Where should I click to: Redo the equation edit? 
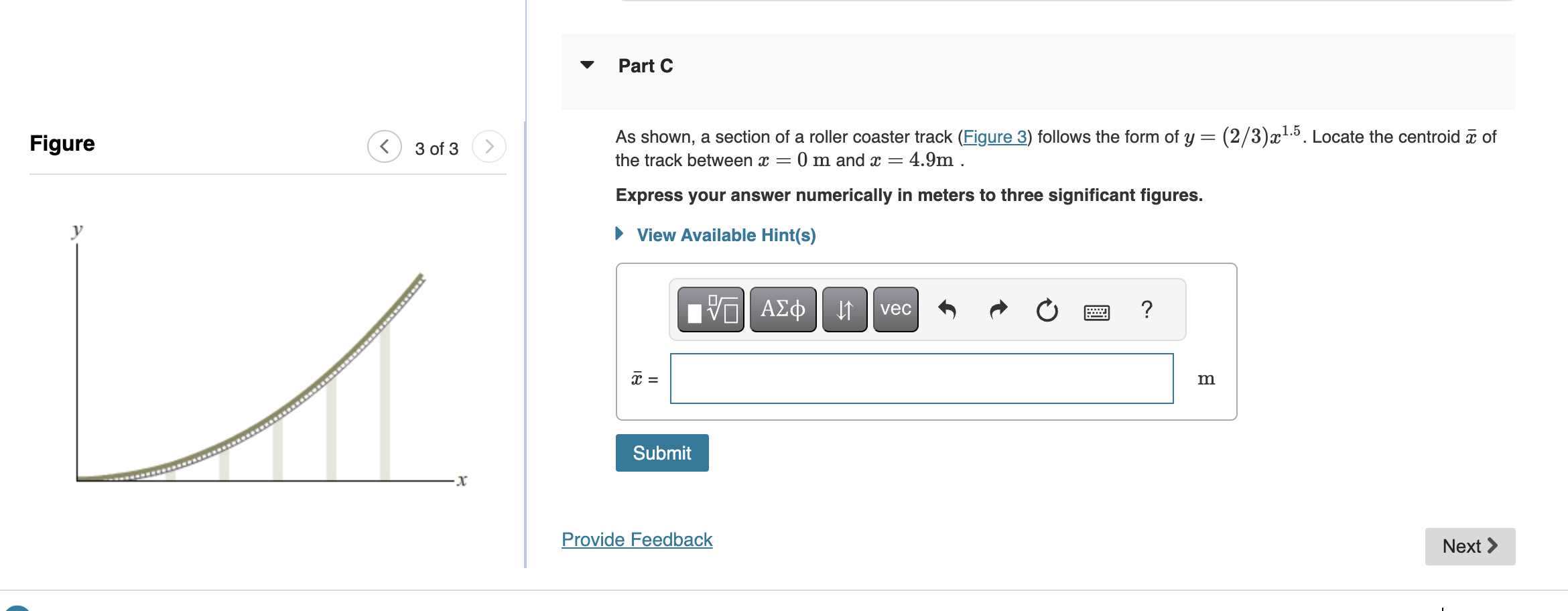click(998, 310)
